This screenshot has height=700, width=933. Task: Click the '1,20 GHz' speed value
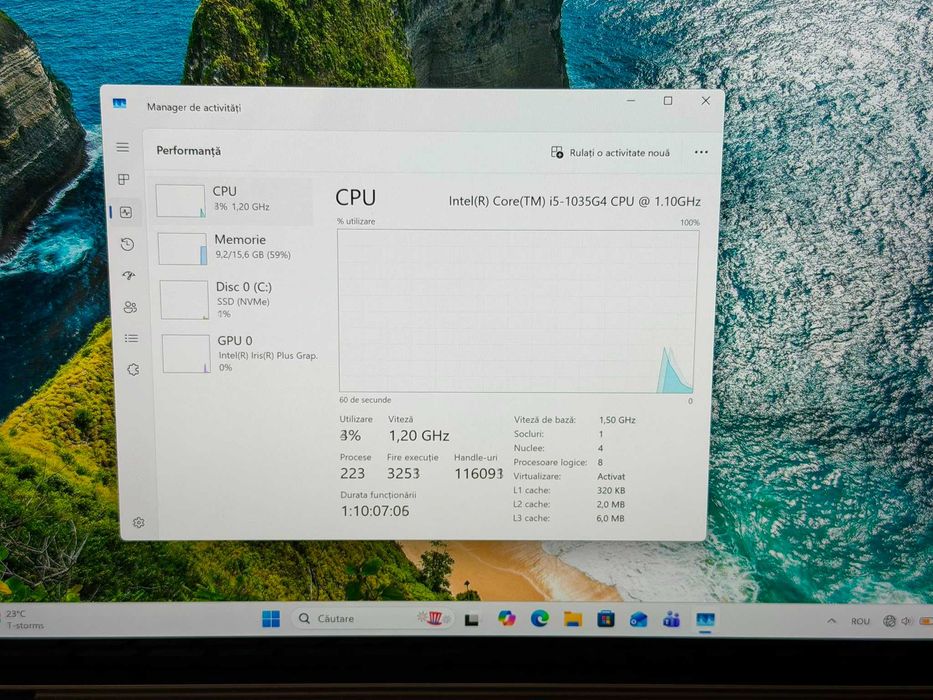pos(419,436)
